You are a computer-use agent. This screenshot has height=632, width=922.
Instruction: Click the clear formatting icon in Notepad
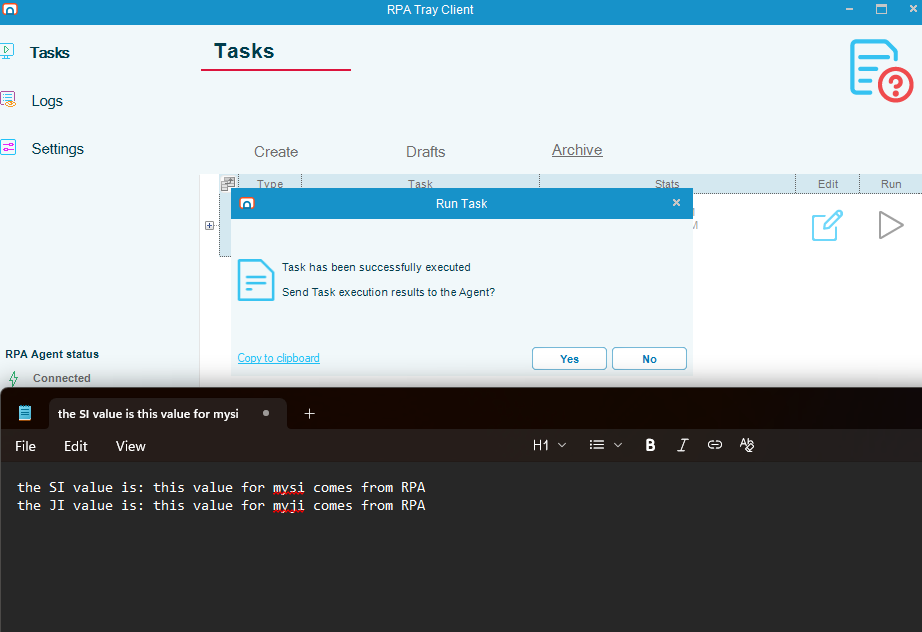pos(746,445)
